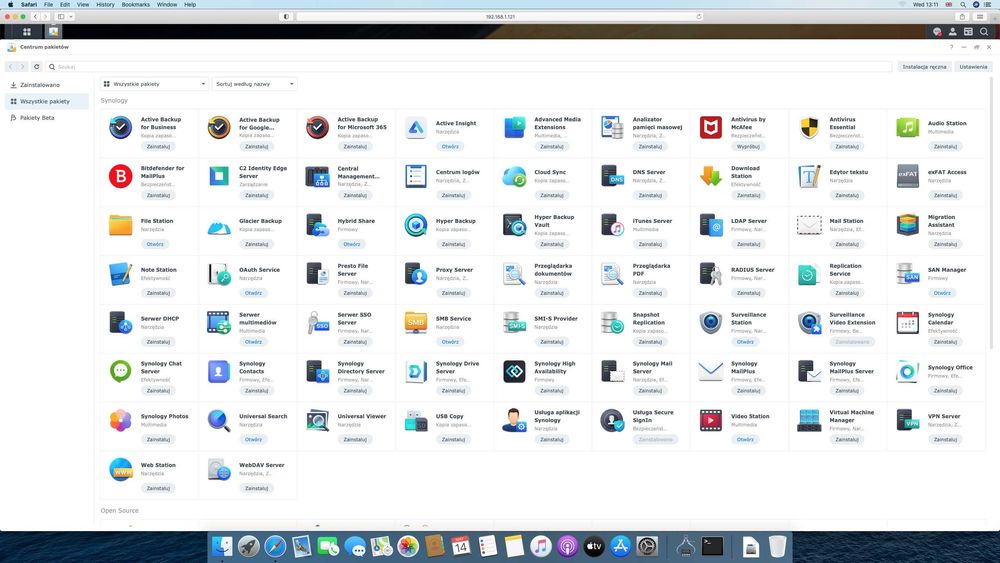
Task: Open the Safari Window menu
Action: 167,4
